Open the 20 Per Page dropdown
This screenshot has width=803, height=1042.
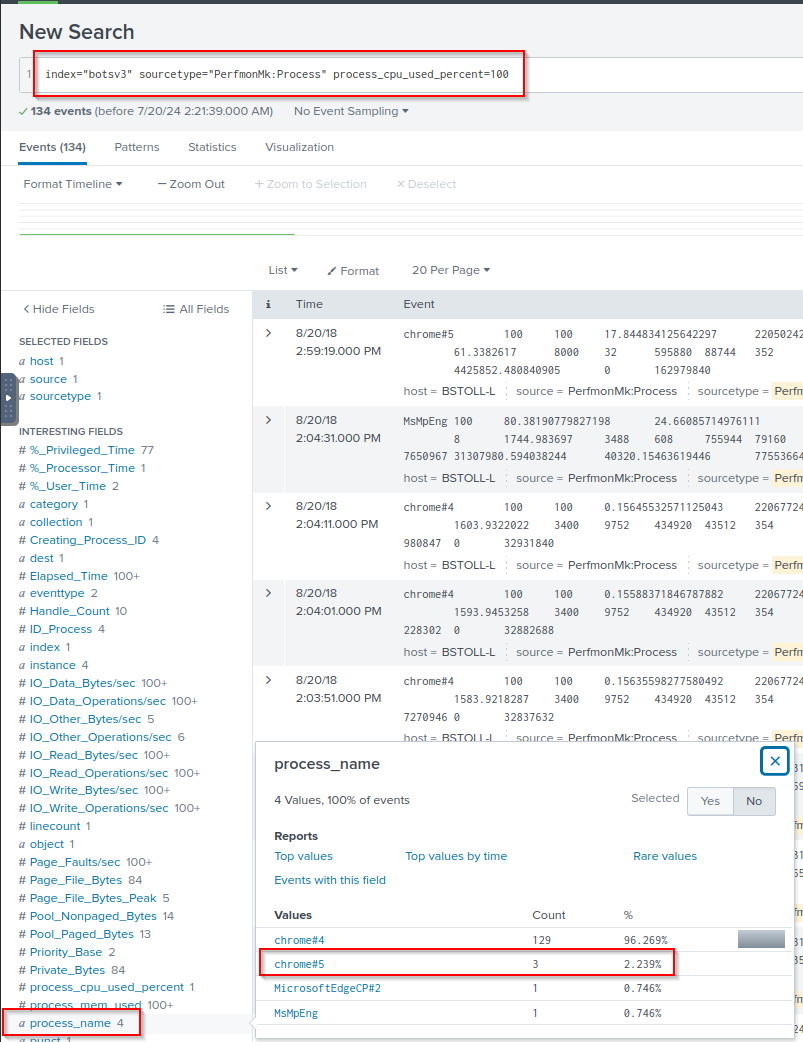pos(451,270)
